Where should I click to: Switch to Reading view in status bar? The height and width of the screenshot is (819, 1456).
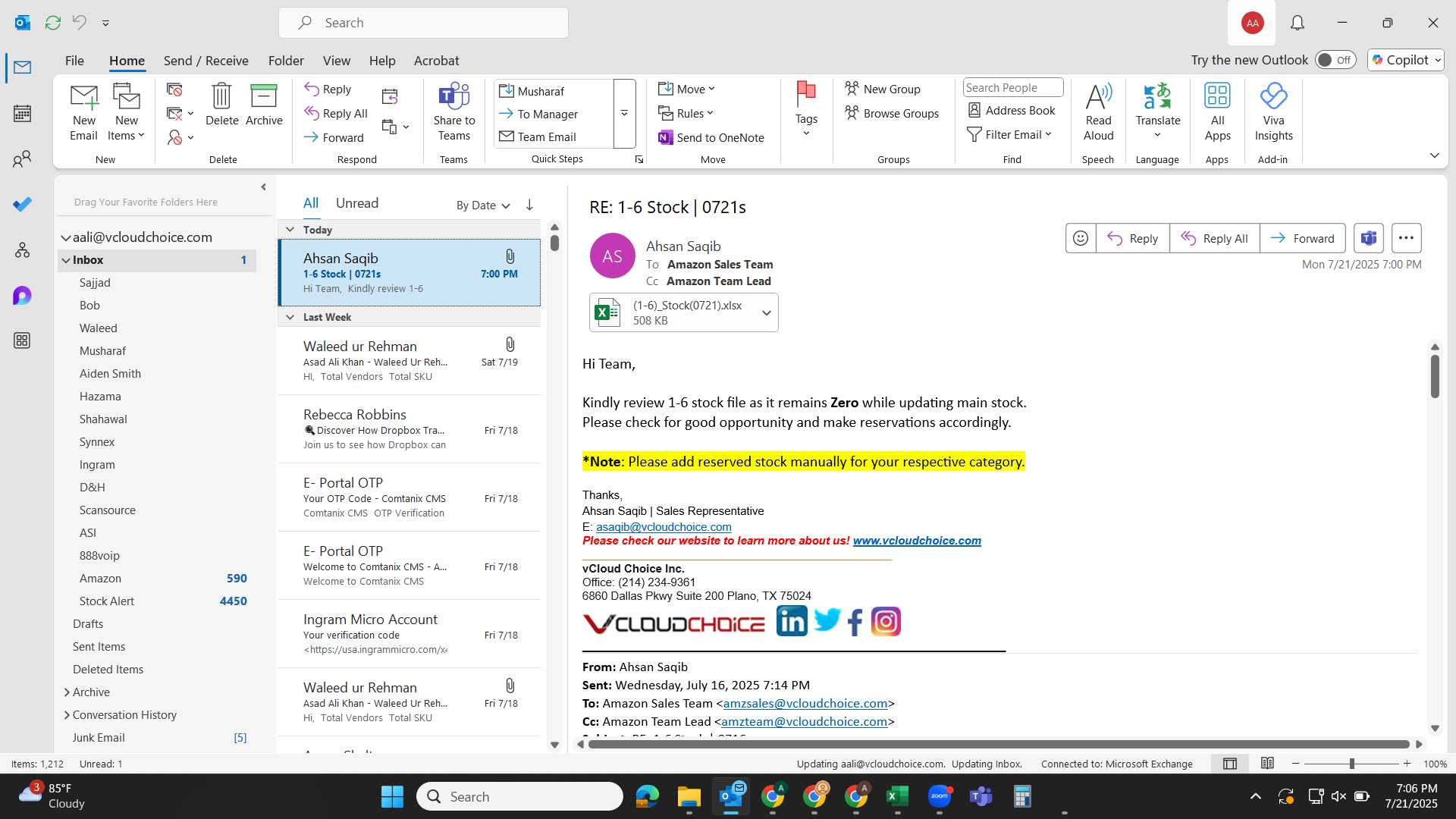pos(1267,764)
